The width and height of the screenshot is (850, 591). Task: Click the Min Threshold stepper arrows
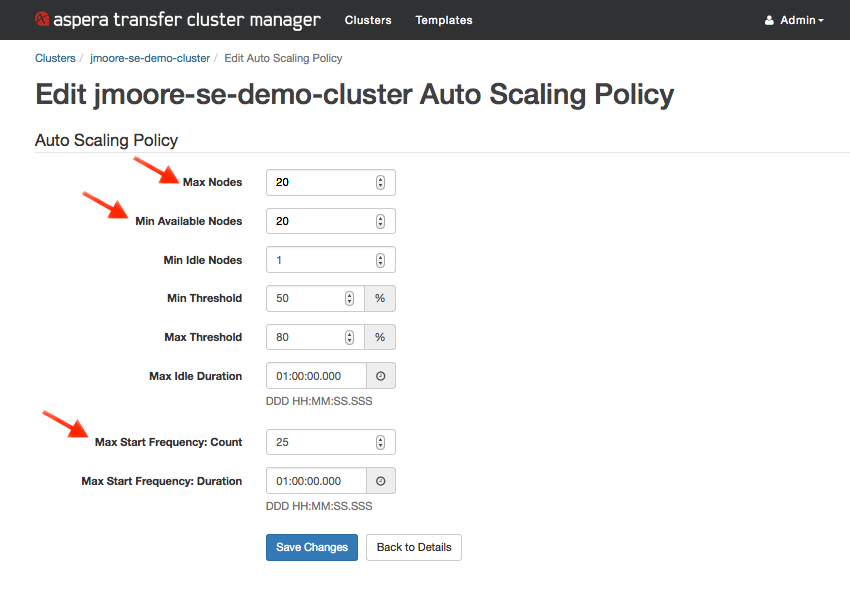pyautogui.click(x=349, y=298)
